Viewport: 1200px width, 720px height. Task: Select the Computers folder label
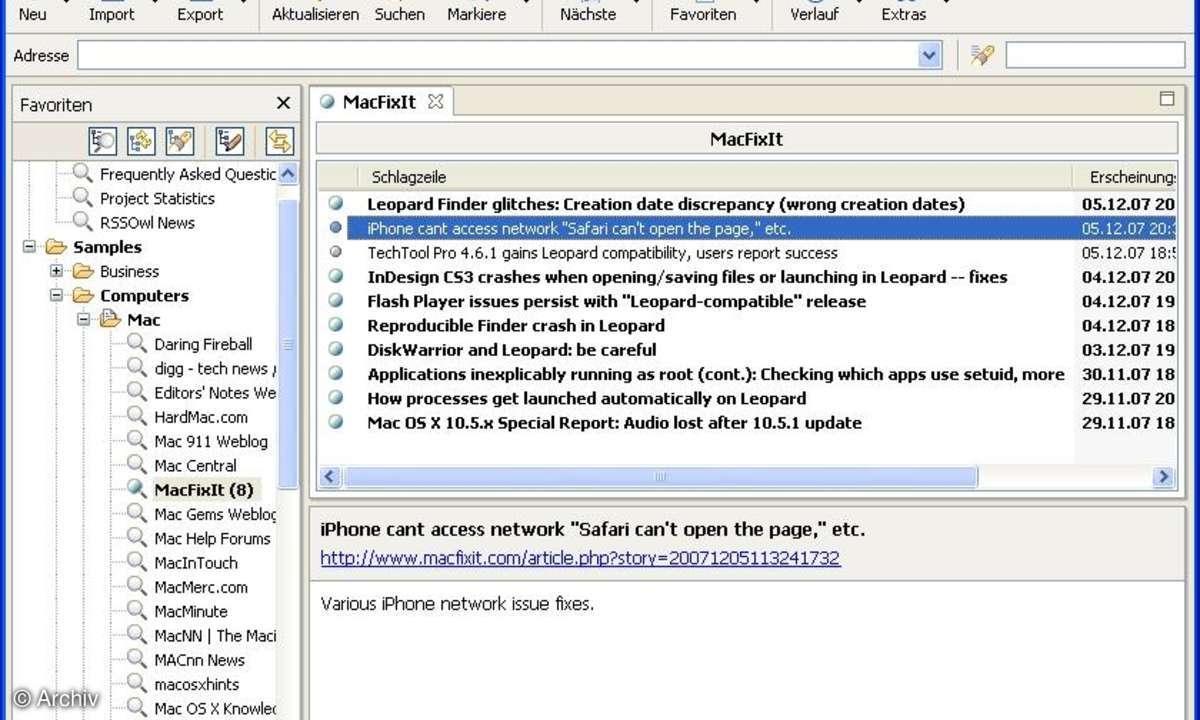144,295
